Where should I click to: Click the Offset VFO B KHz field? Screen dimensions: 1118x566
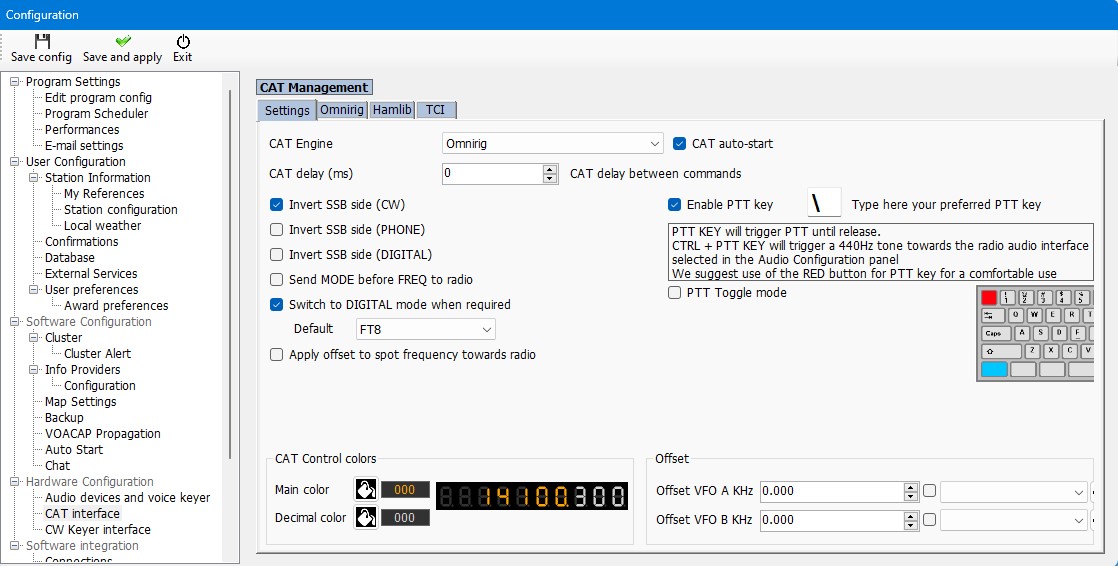831,520
